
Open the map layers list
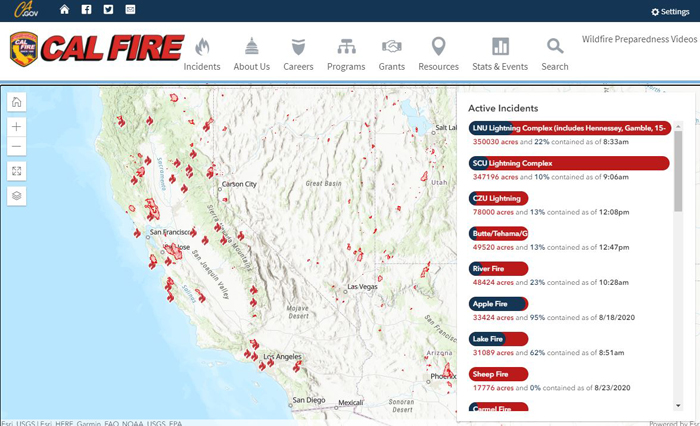[x=17, y=196]
